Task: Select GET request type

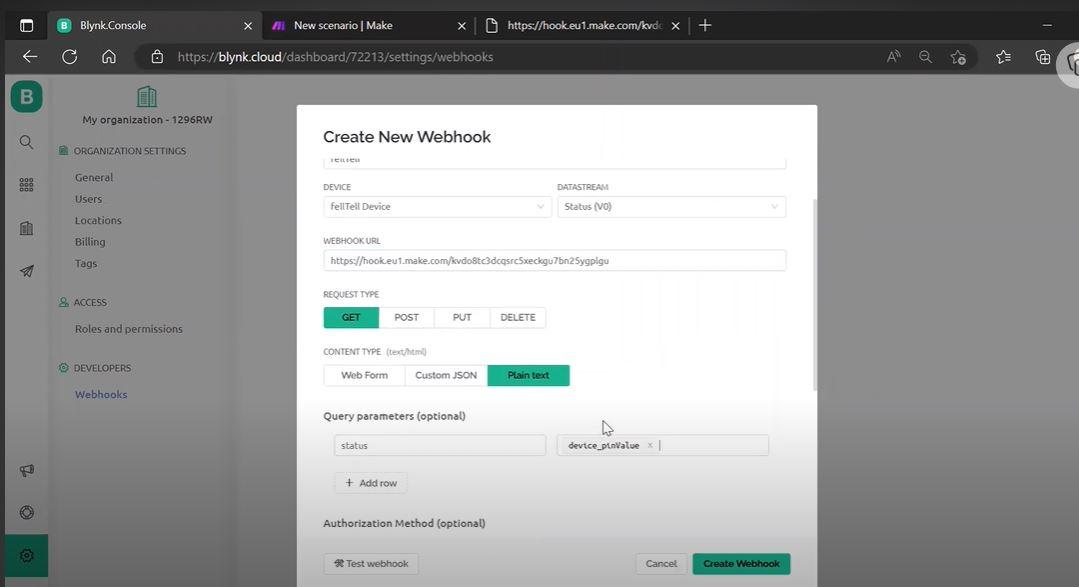Action: pos(351,317)
